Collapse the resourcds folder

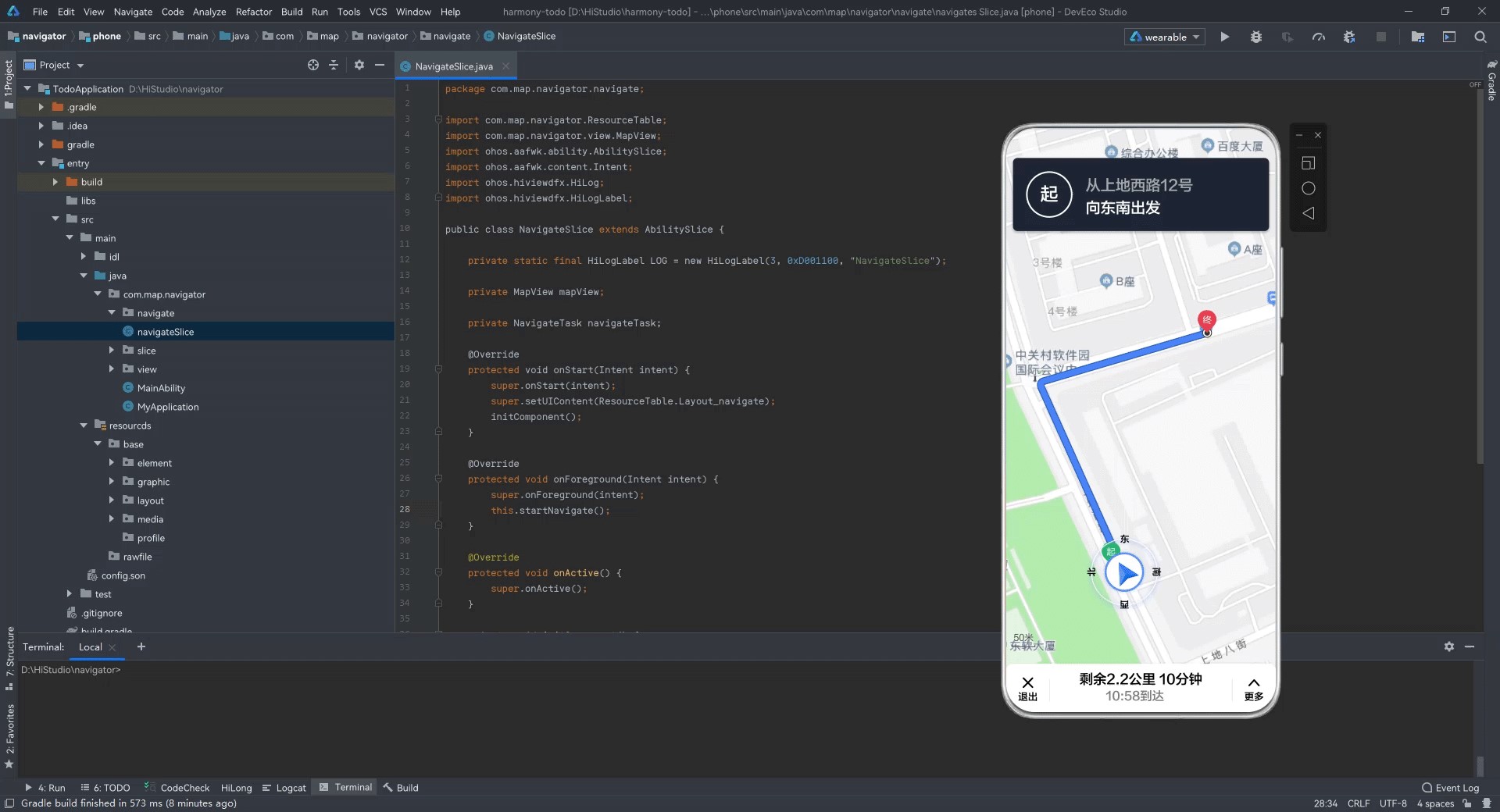pos(84,426)
